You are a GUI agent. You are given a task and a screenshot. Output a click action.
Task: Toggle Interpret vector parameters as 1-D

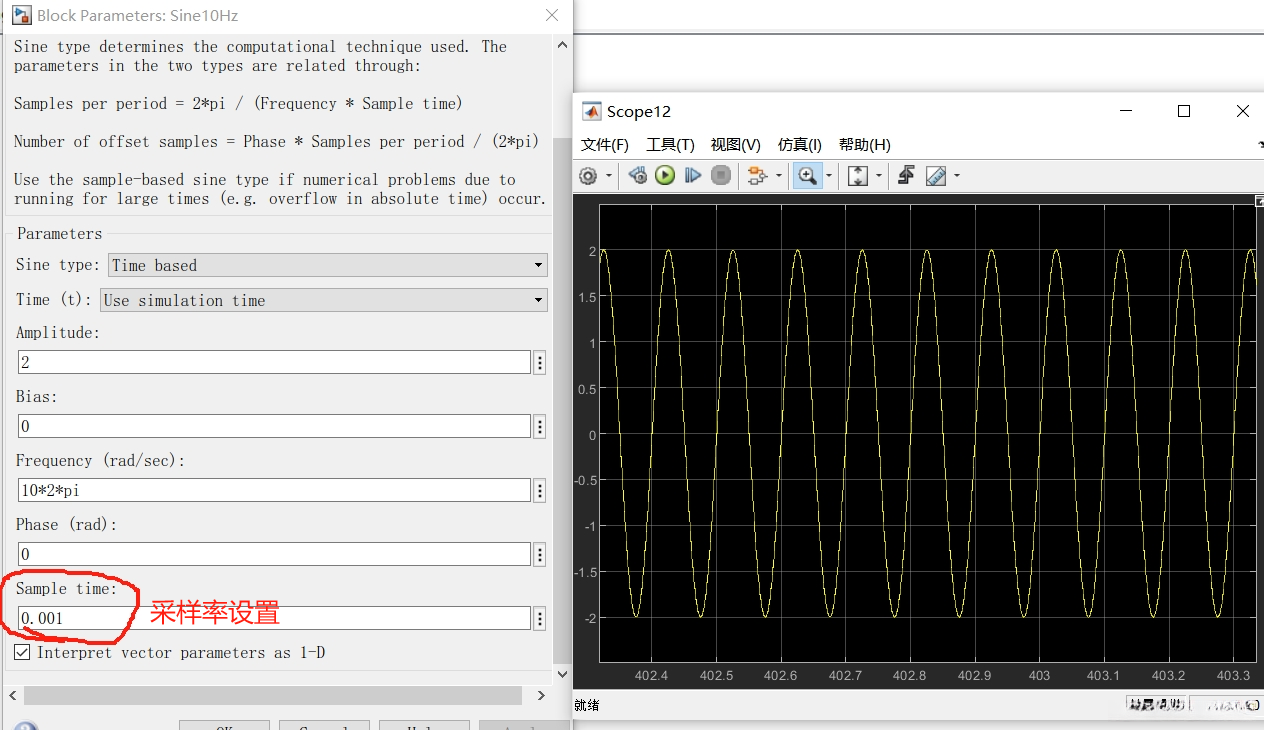point(23,652)
